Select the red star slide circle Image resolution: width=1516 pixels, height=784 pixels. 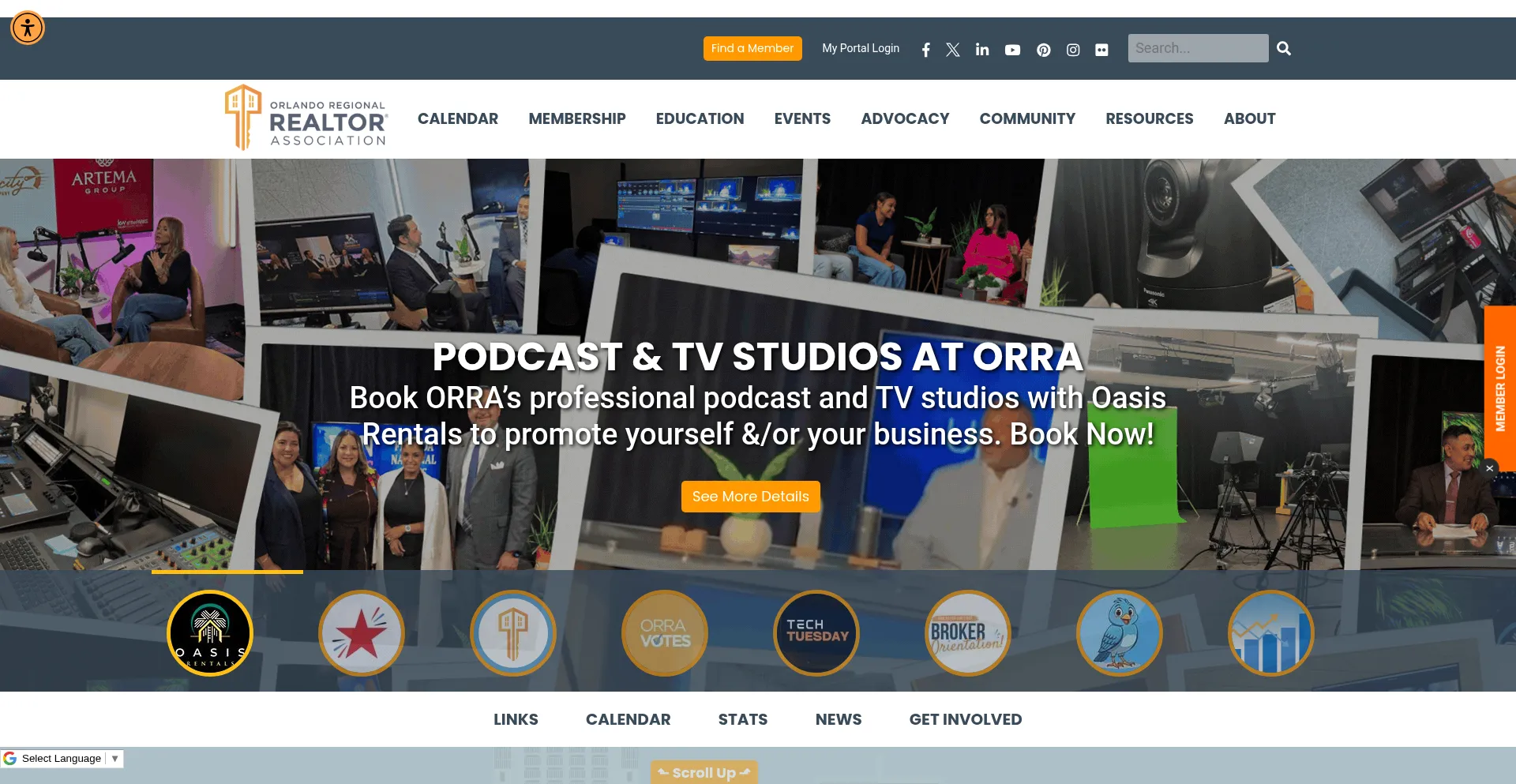pyautogui.click(x=362, y=633)
